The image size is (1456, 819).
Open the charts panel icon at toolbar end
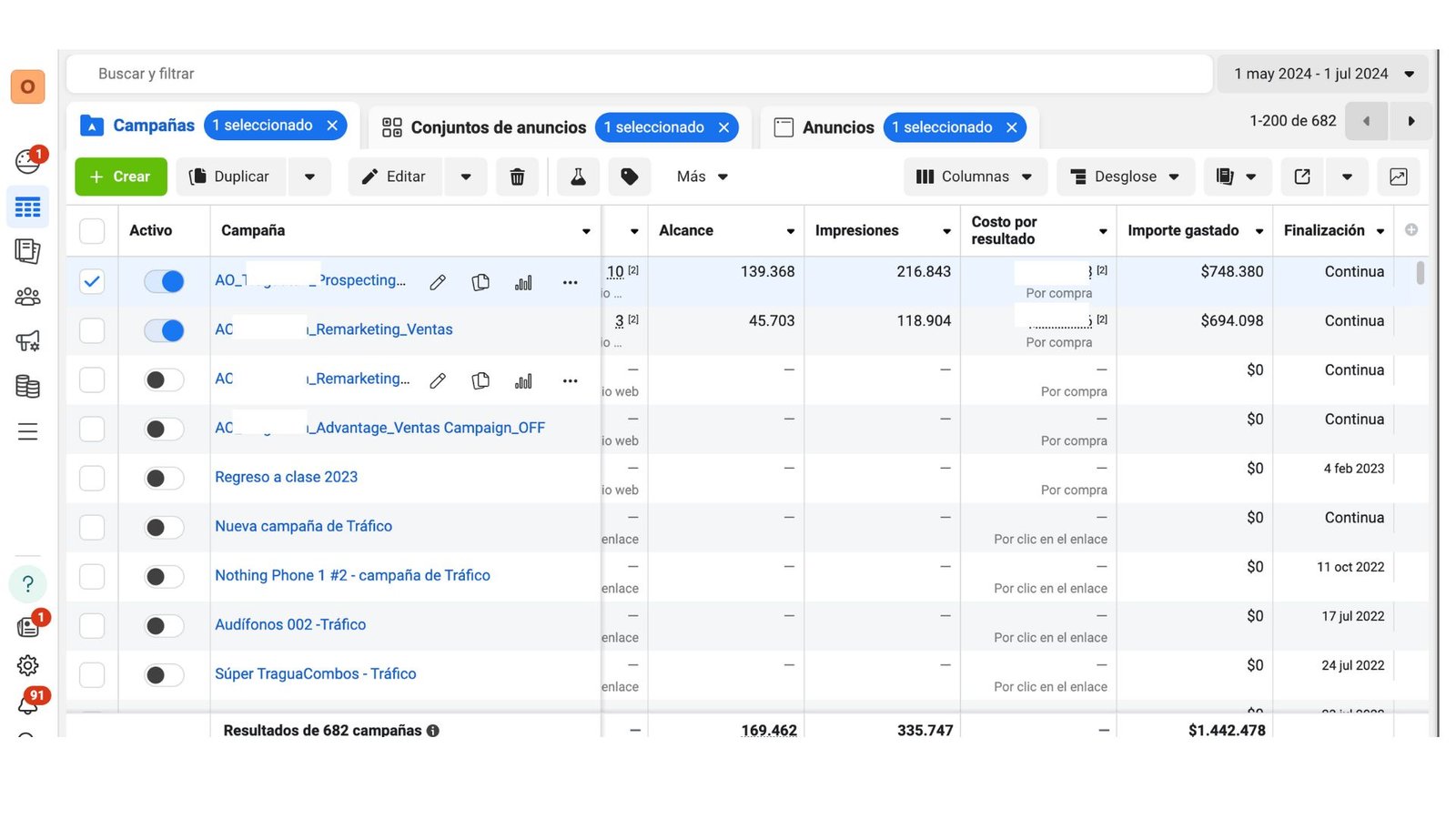point(1399,177)
